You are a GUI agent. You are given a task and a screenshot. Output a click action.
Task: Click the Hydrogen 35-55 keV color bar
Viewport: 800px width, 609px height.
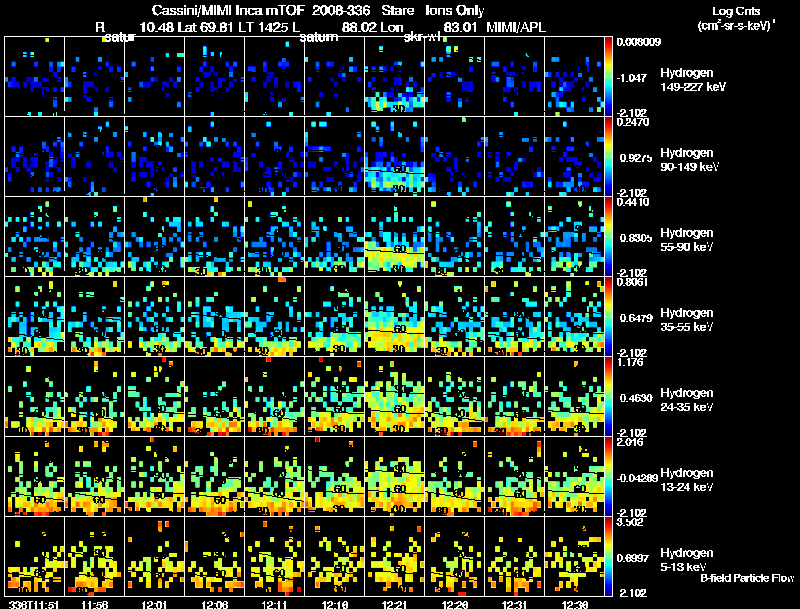pos(608,316)
